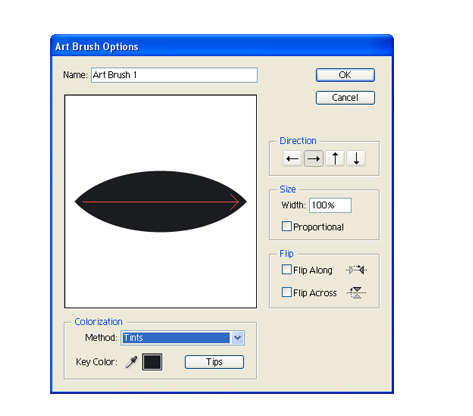Pick the Key Color eyedropper tool

click(x=131, y=362)
